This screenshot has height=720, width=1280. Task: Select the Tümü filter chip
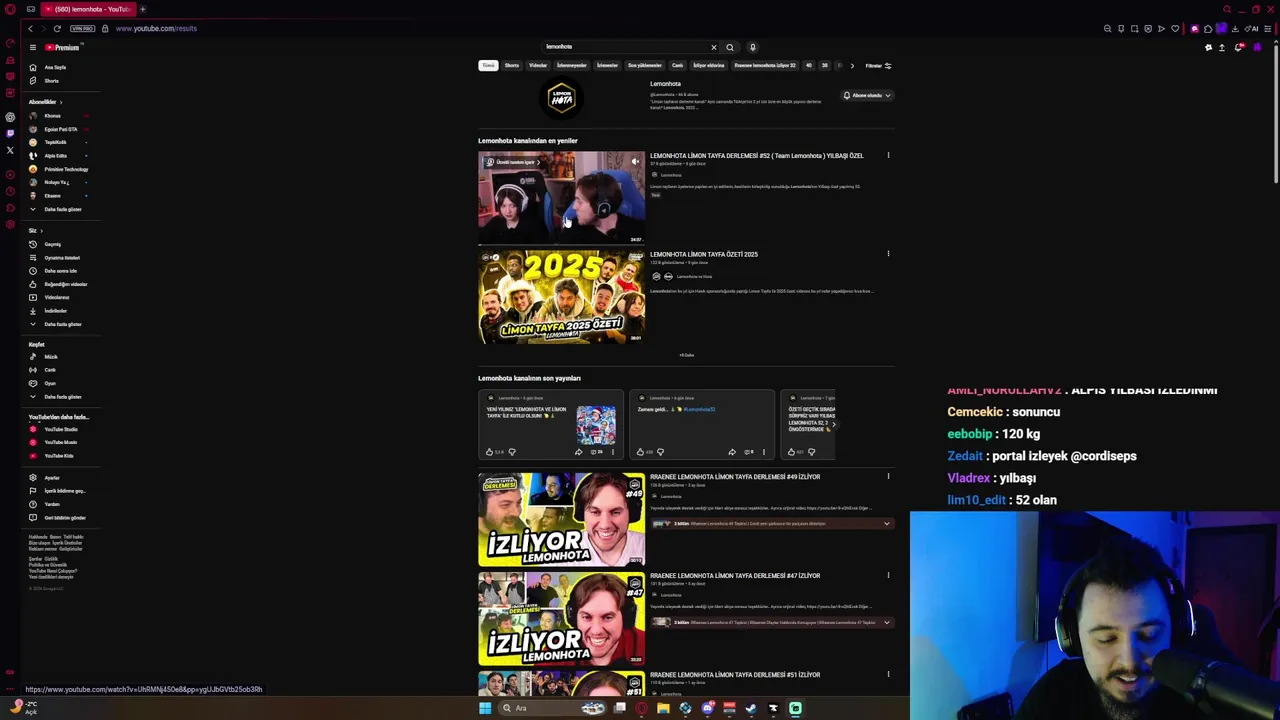[x=488, y=66]
